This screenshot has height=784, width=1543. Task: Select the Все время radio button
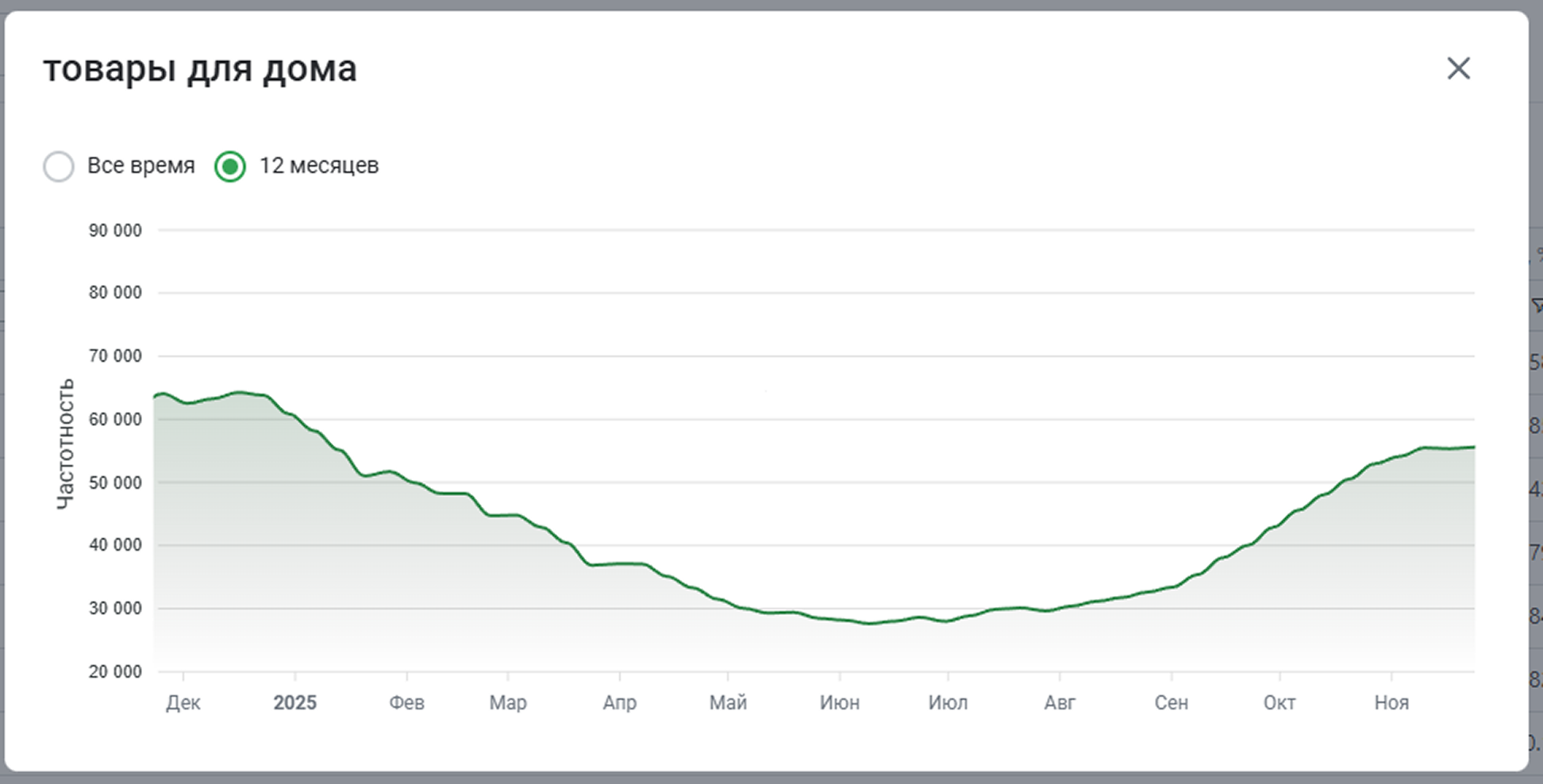tap(59, 167)
